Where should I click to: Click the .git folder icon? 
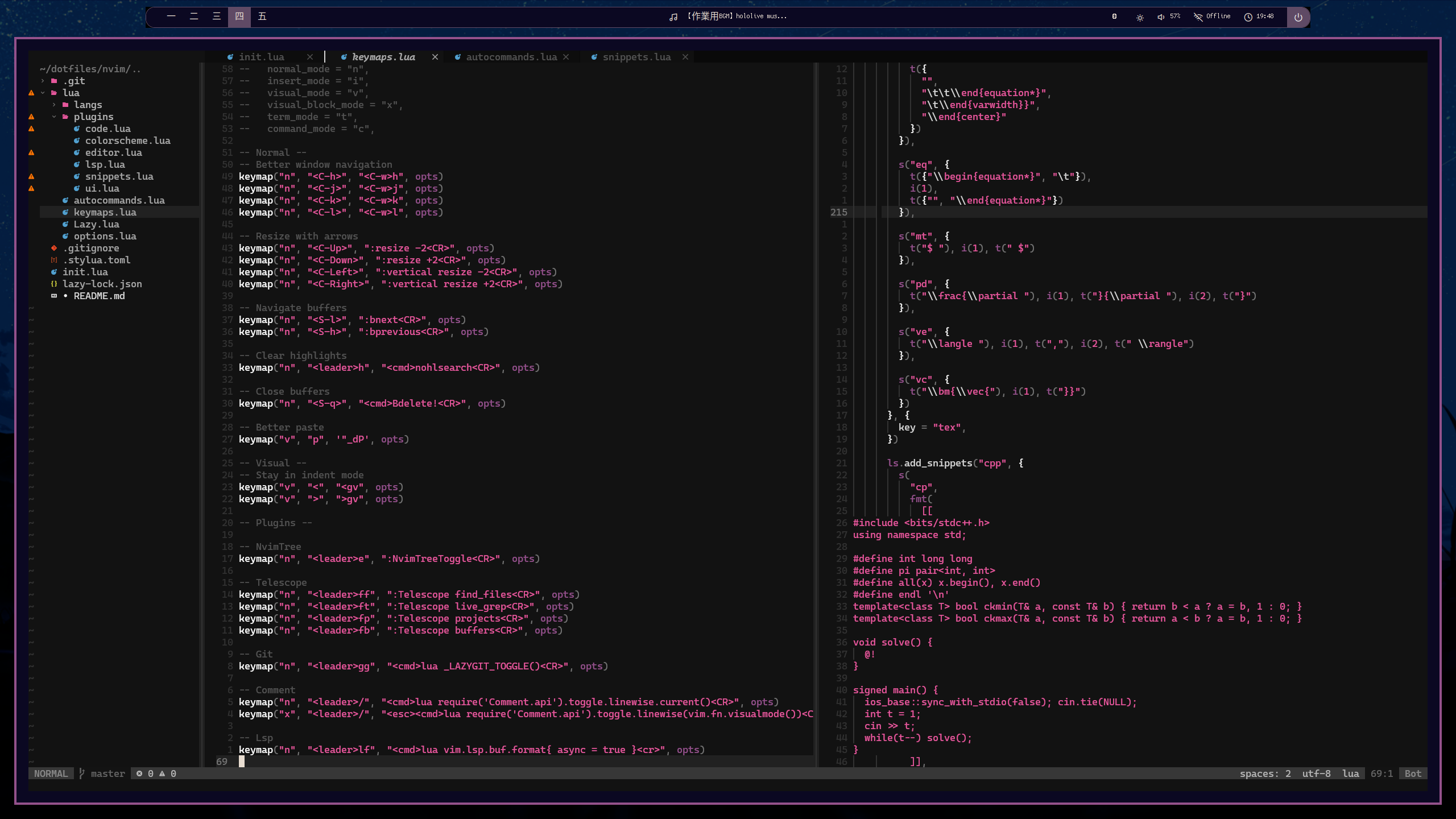click(x=54, y=81)
